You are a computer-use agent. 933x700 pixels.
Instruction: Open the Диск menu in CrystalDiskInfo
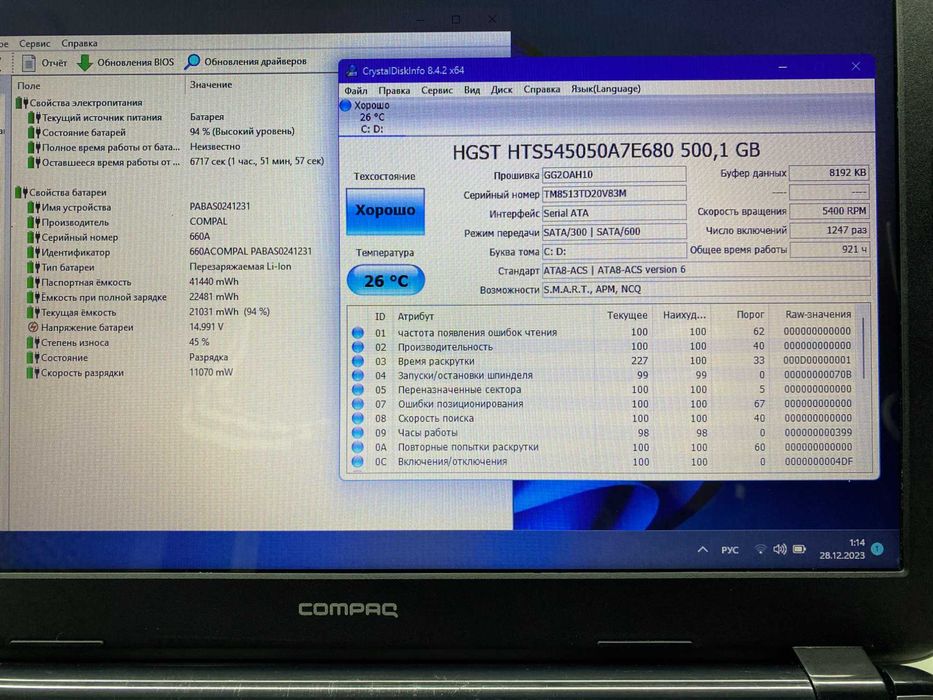point(502,89)
